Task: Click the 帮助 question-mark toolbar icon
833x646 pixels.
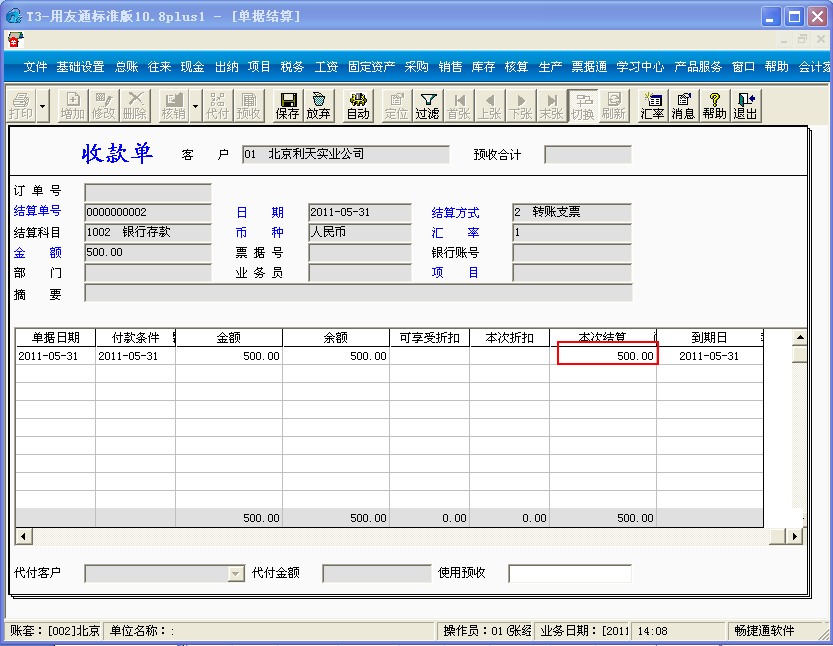Action: (715, 106)
